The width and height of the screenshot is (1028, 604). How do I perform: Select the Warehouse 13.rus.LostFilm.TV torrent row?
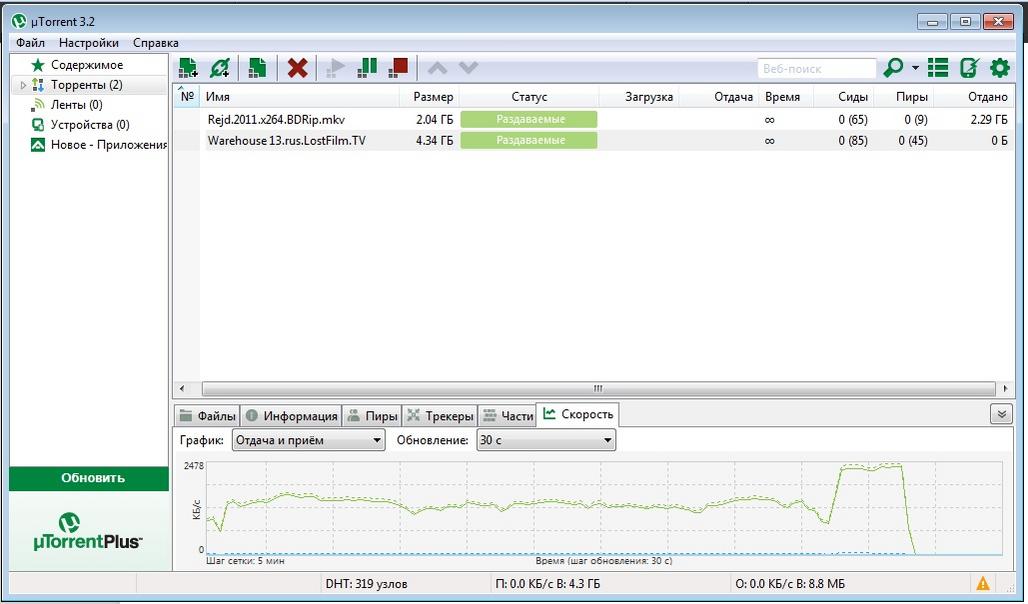click(x=594, y=140)
